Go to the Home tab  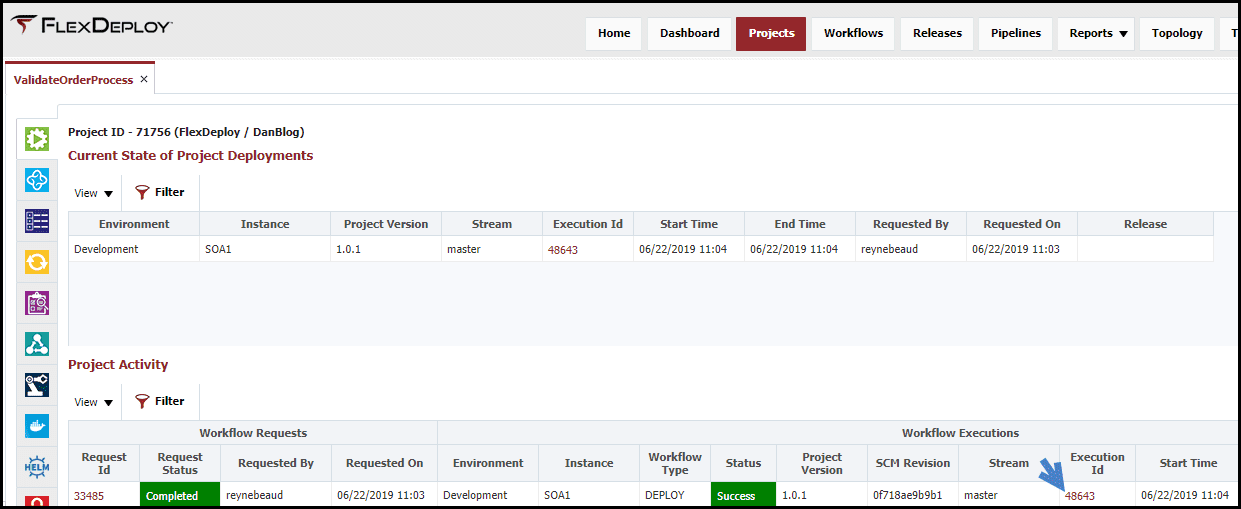click(x=614, y=33)
